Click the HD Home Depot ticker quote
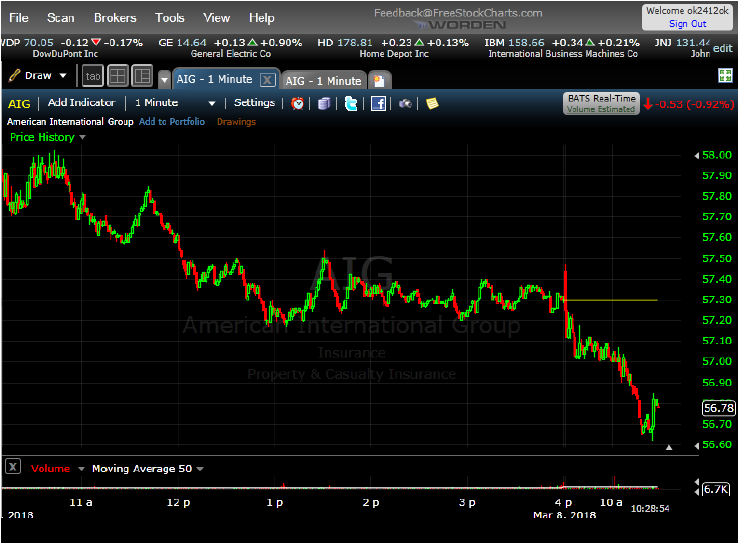738x544 pixels. point(393,48)
